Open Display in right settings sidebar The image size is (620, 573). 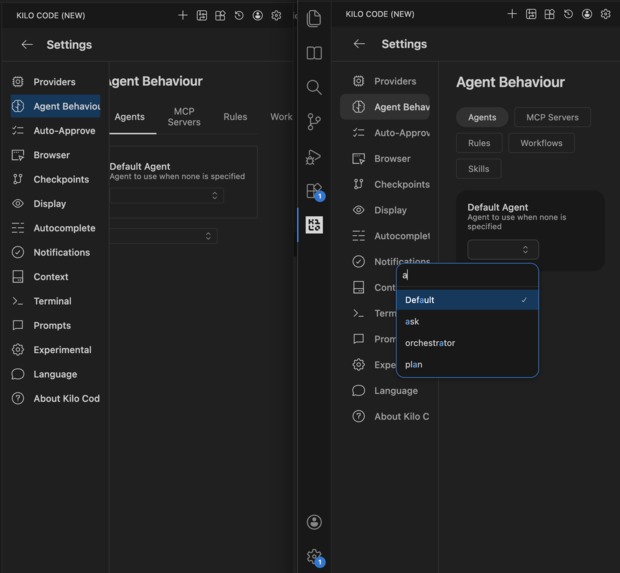(385, 210)
